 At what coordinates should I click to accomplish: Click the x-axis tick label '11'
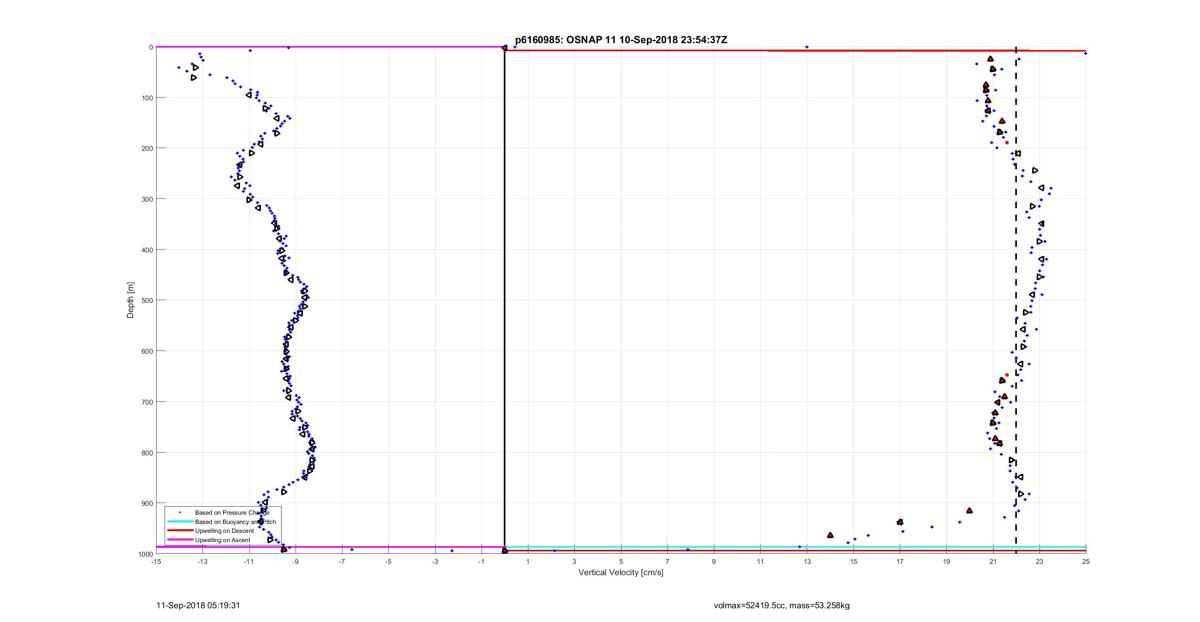click(x=761, y=561)
